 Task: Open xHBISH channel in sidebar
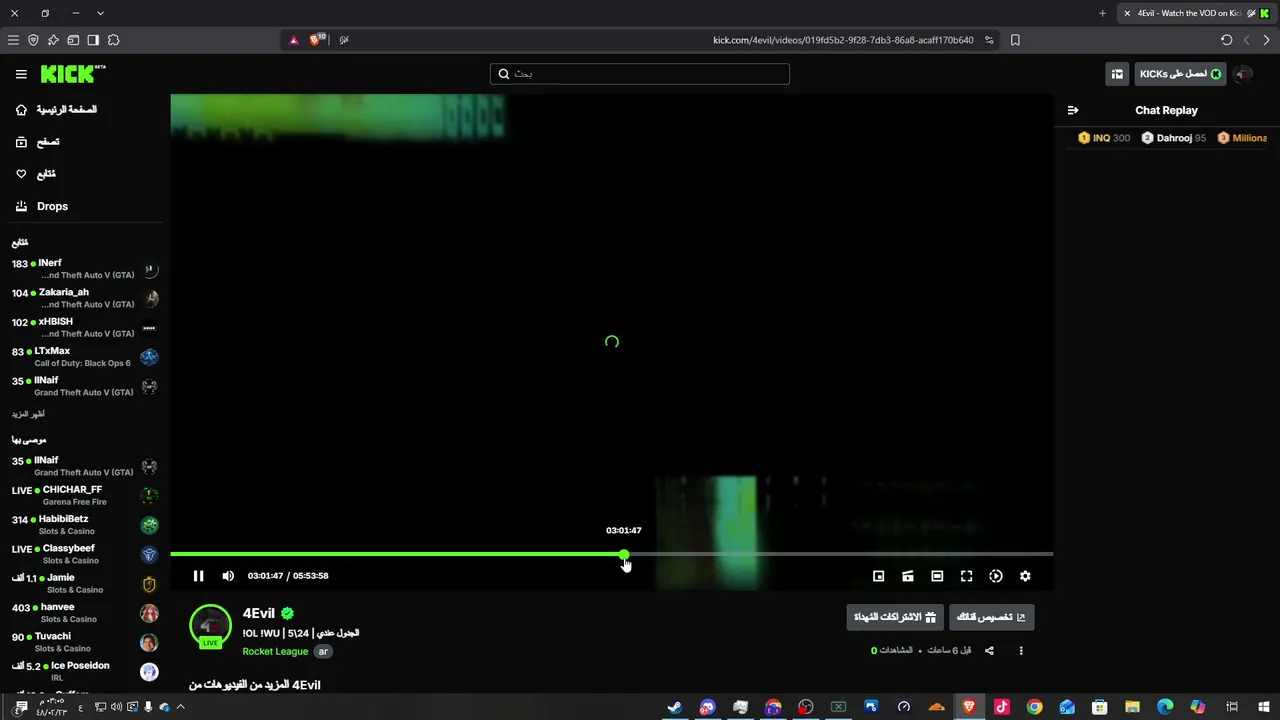pos(85,328)
